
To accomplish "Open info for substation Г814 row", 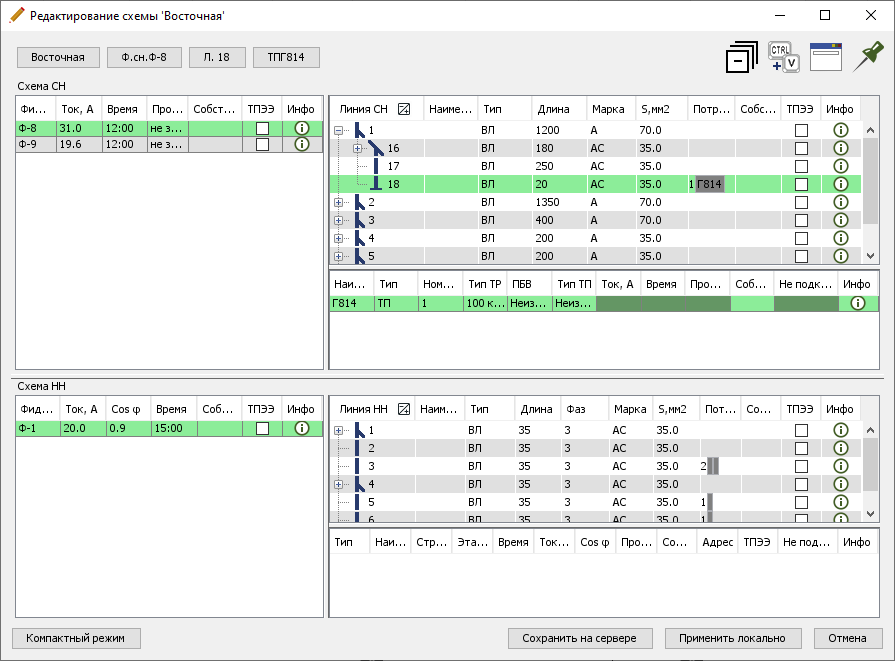I will tap(858, 303).
